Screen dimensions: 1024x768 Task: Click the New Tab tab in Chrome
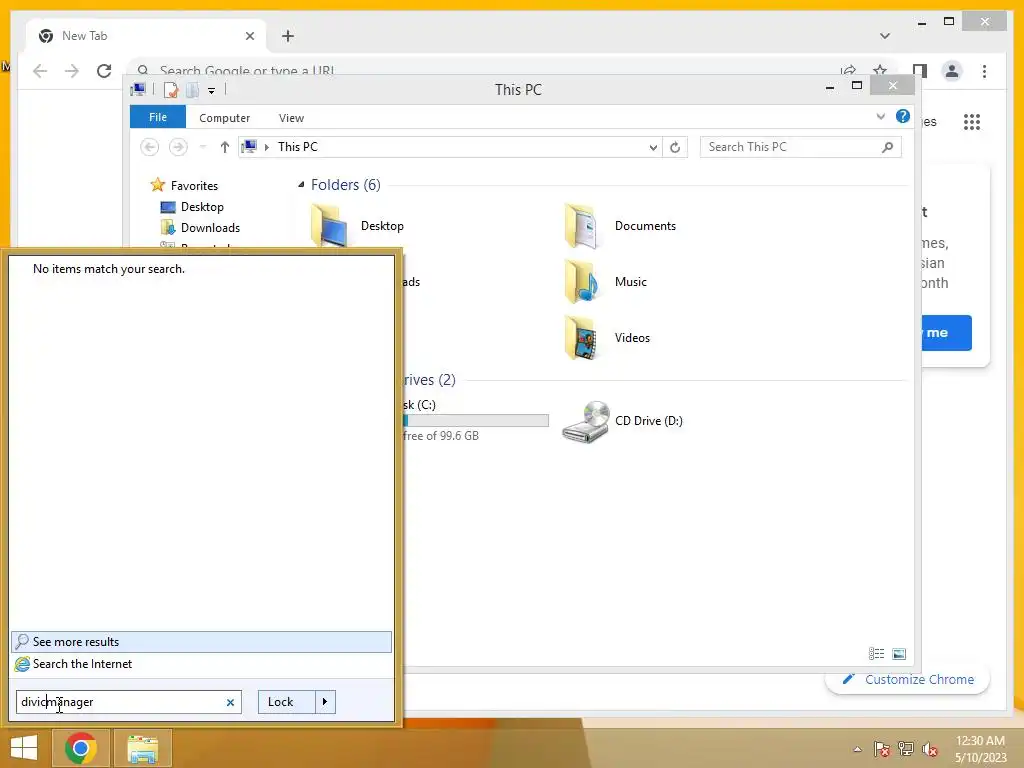(146, 36)
